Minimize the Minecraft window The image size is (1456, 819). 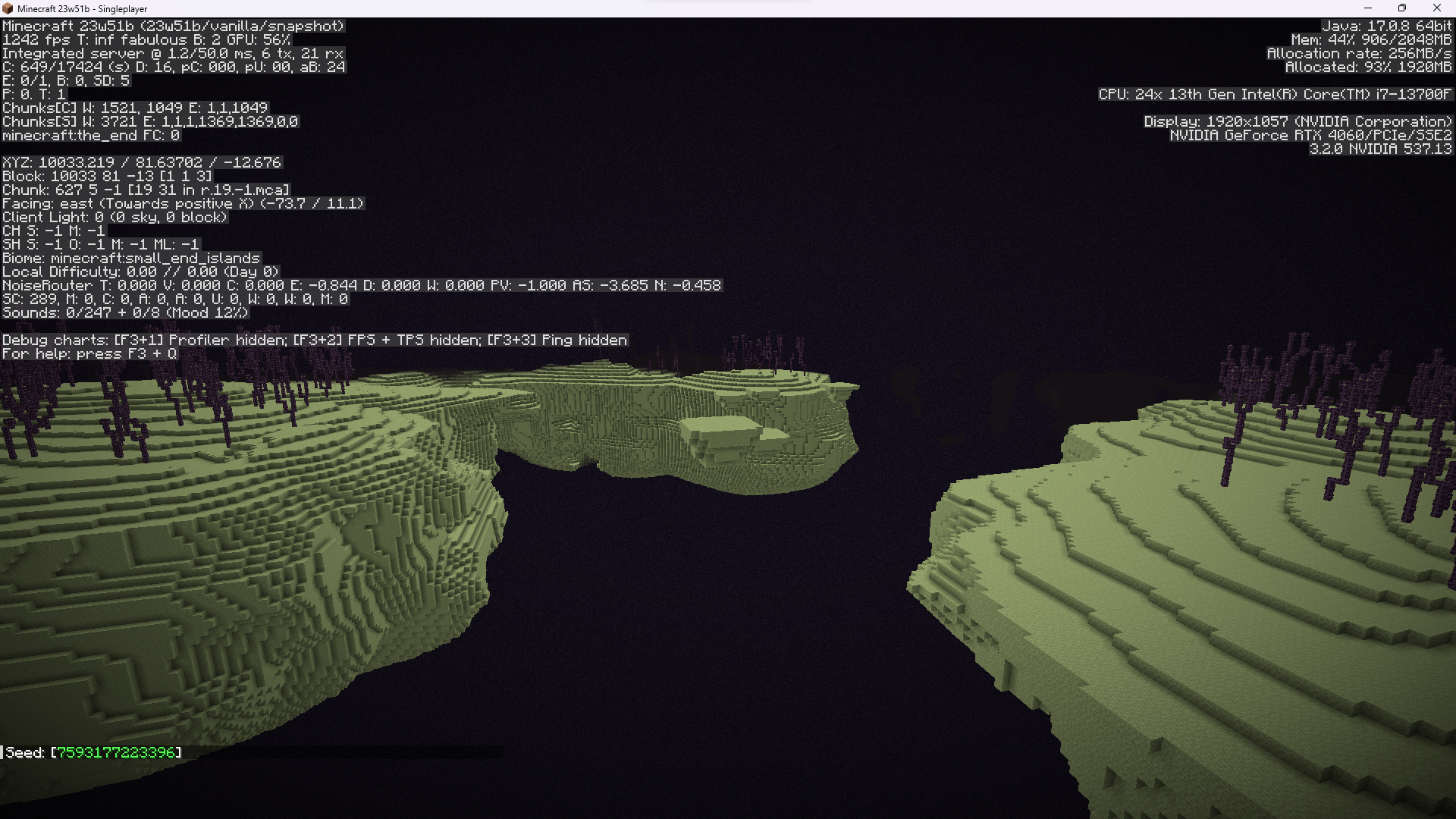click(1368, 8)
